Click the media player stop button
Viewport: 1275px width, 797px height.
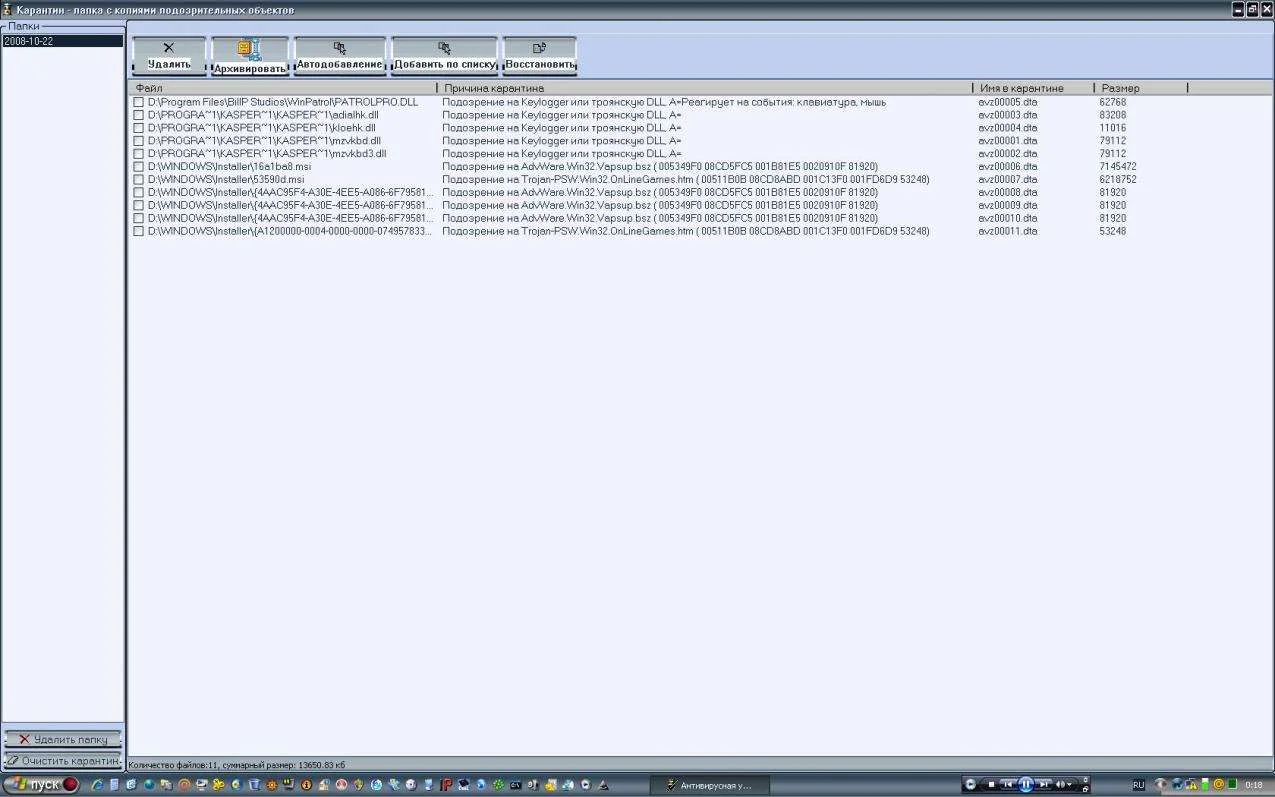click(x=991, y=785)
